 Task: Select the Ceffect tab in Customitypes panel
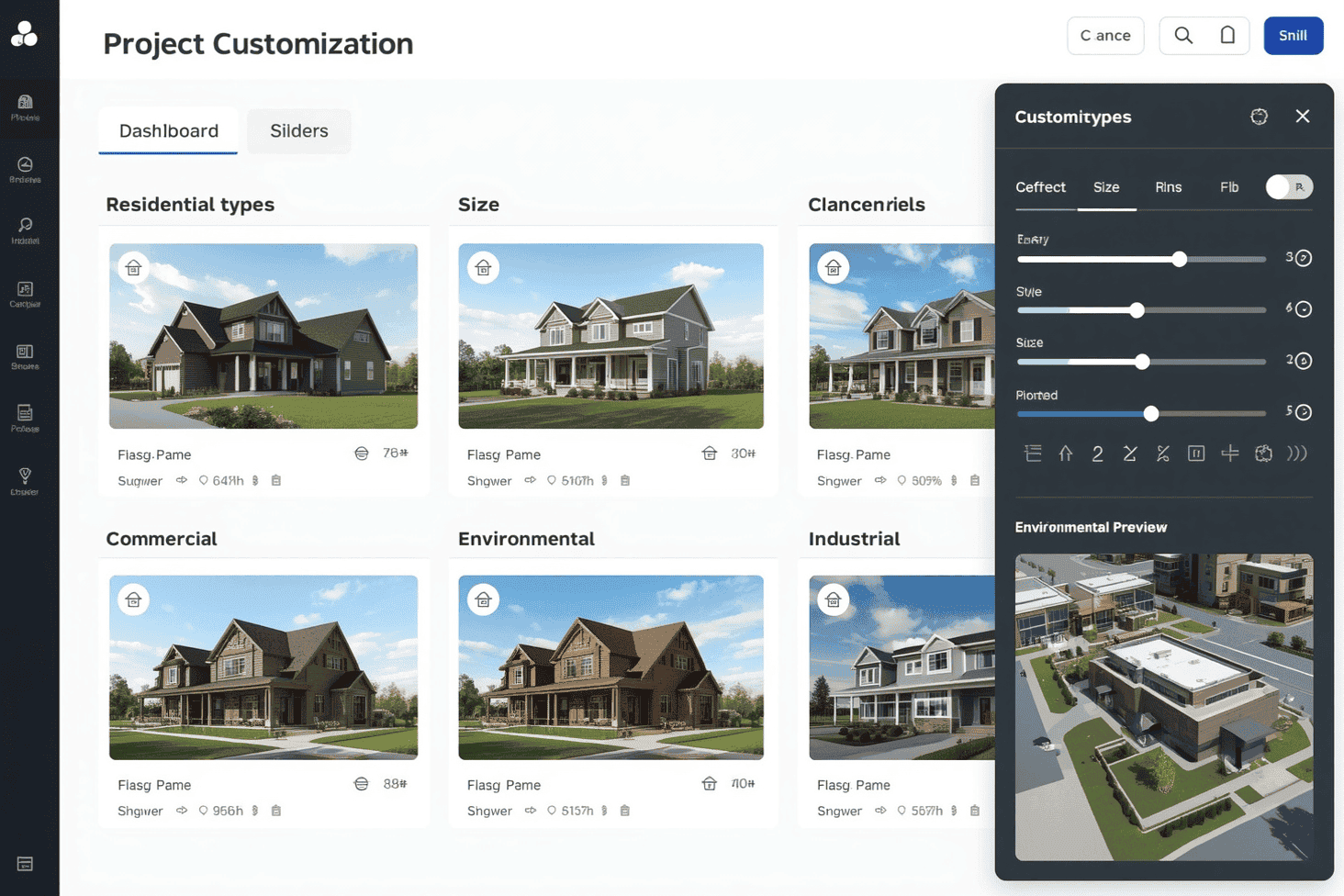(x=1040, y=187)
